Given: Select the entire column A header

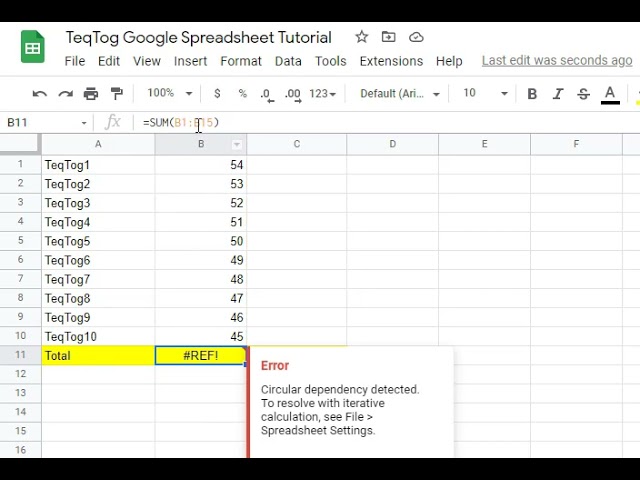Looking at the screenshot, I should click(98, 144).
